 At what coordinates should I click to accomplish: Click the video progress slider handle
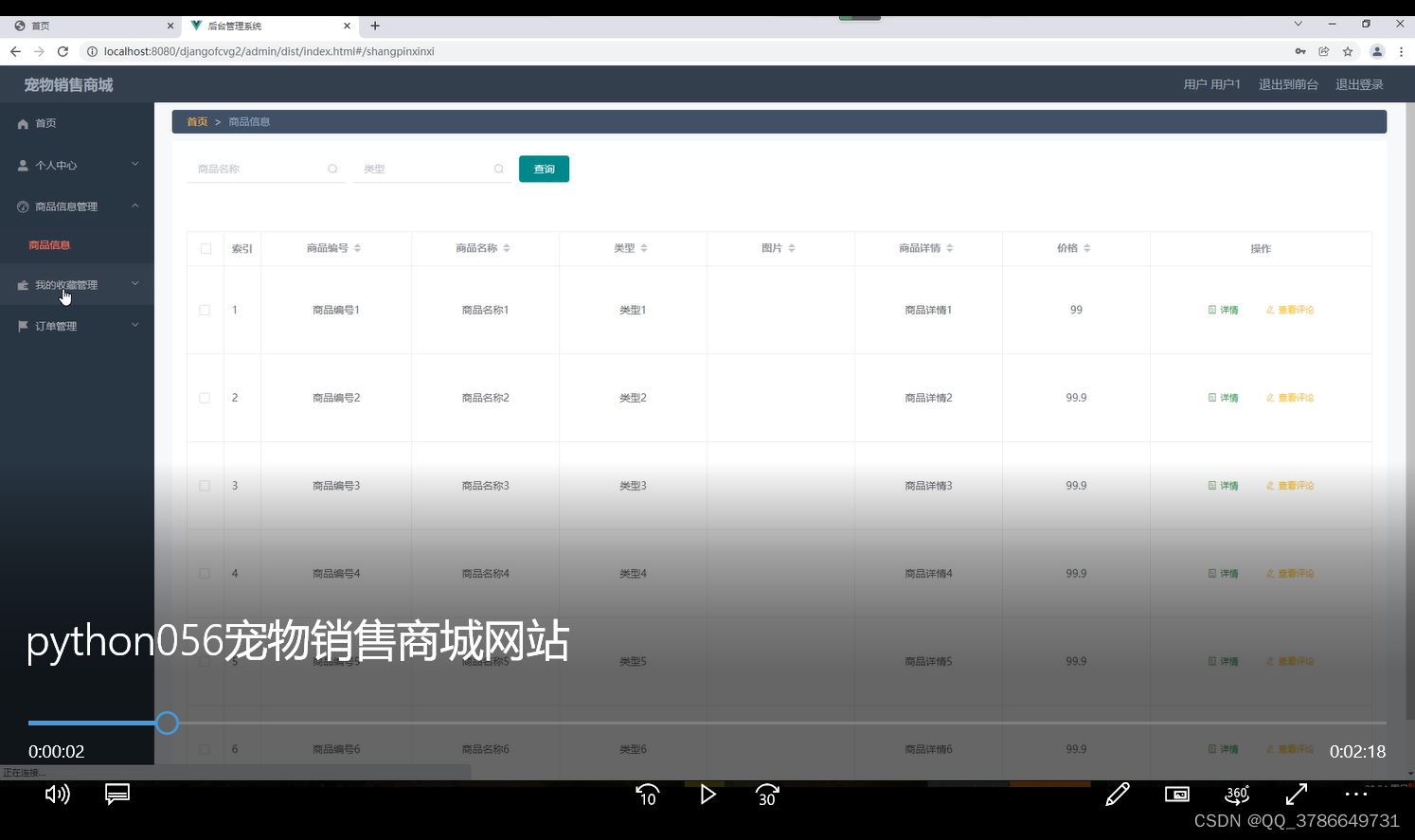click(167, 724)
